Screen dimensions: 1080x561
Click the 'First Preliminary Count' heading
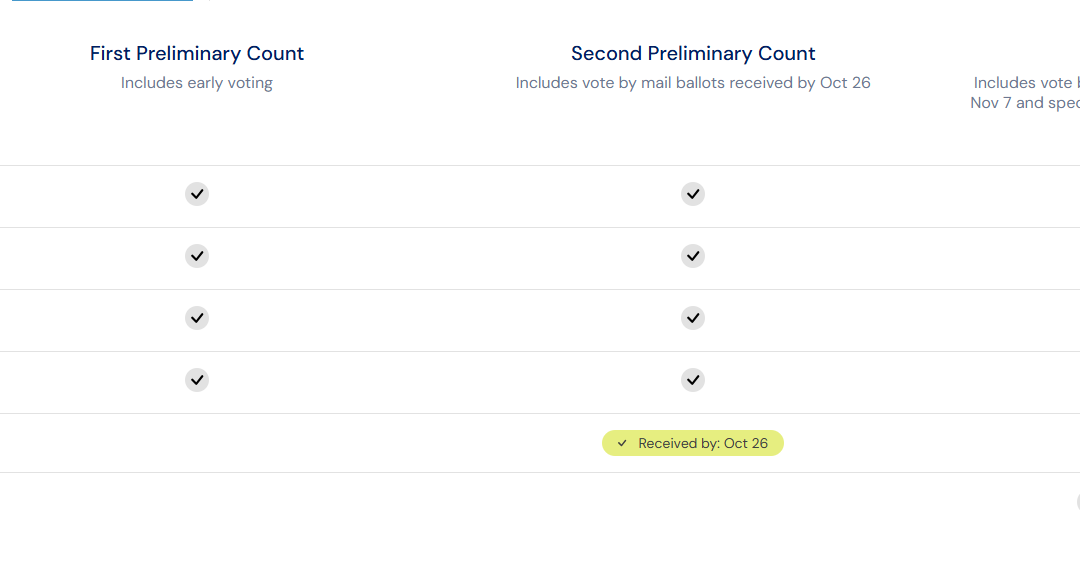pyautogui.click(x=197, y=53)
